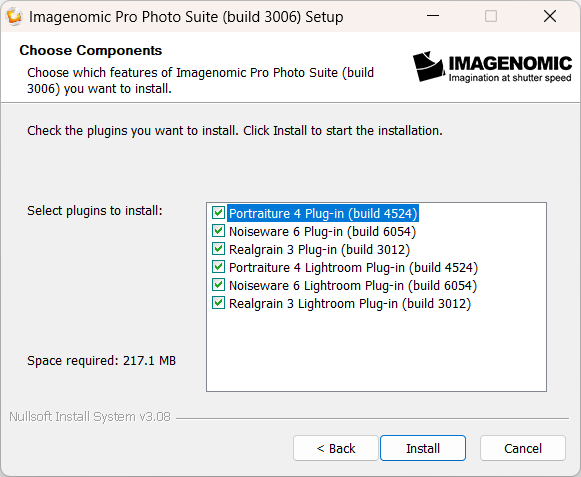581x477 pixels.
Task: Cancel the setup wizard
Action: coord(523,448)
